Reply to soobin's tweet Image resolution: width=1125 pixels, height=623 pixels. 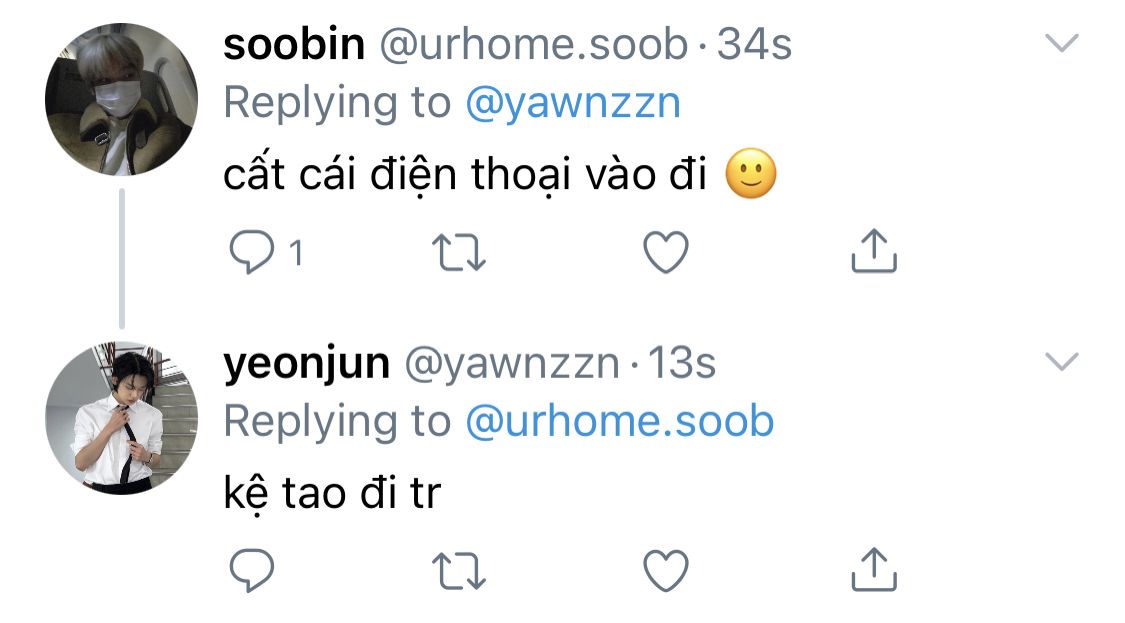click(x=252, y=252)
